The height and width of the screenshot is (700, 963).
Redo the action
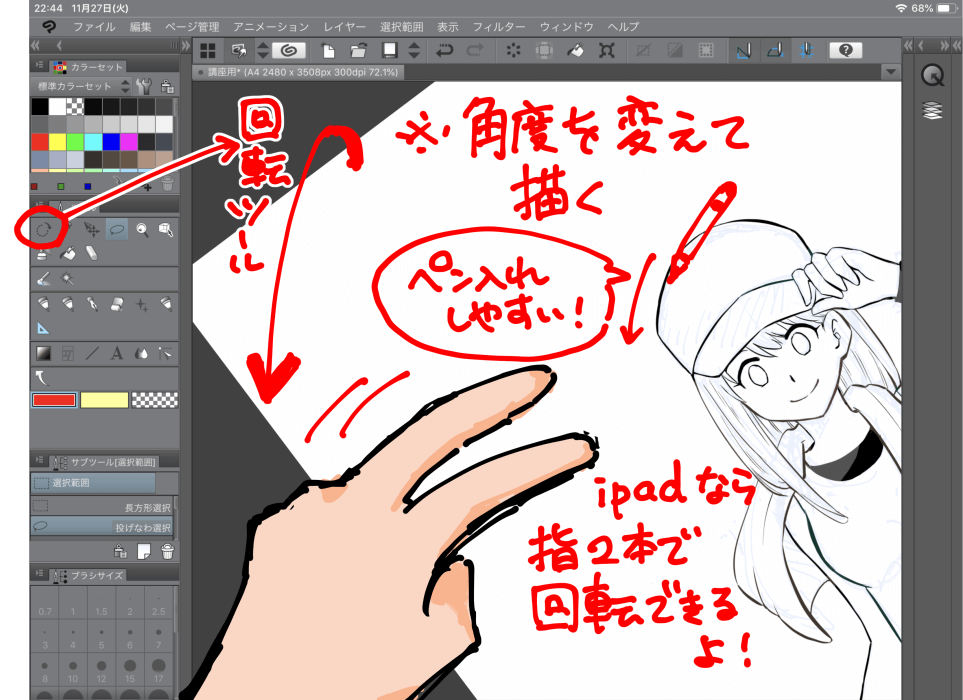tap(475, 50)
